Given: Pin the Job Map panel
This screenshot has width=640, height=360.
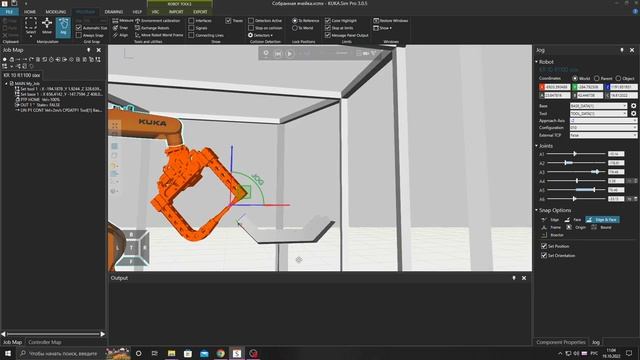Looking at the screenshot, I should click(x=89, y=50).
